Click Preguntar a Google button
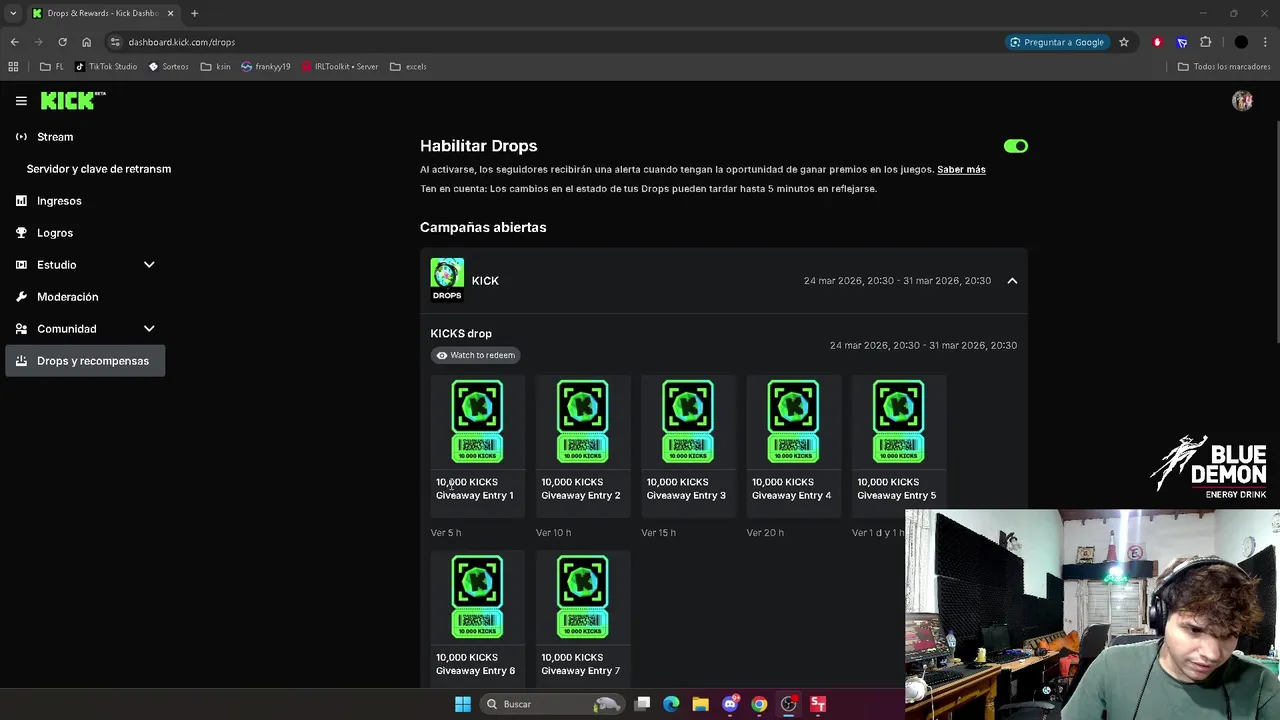The height and width of the screenshot is (720, 1280). pos(1057,42)
